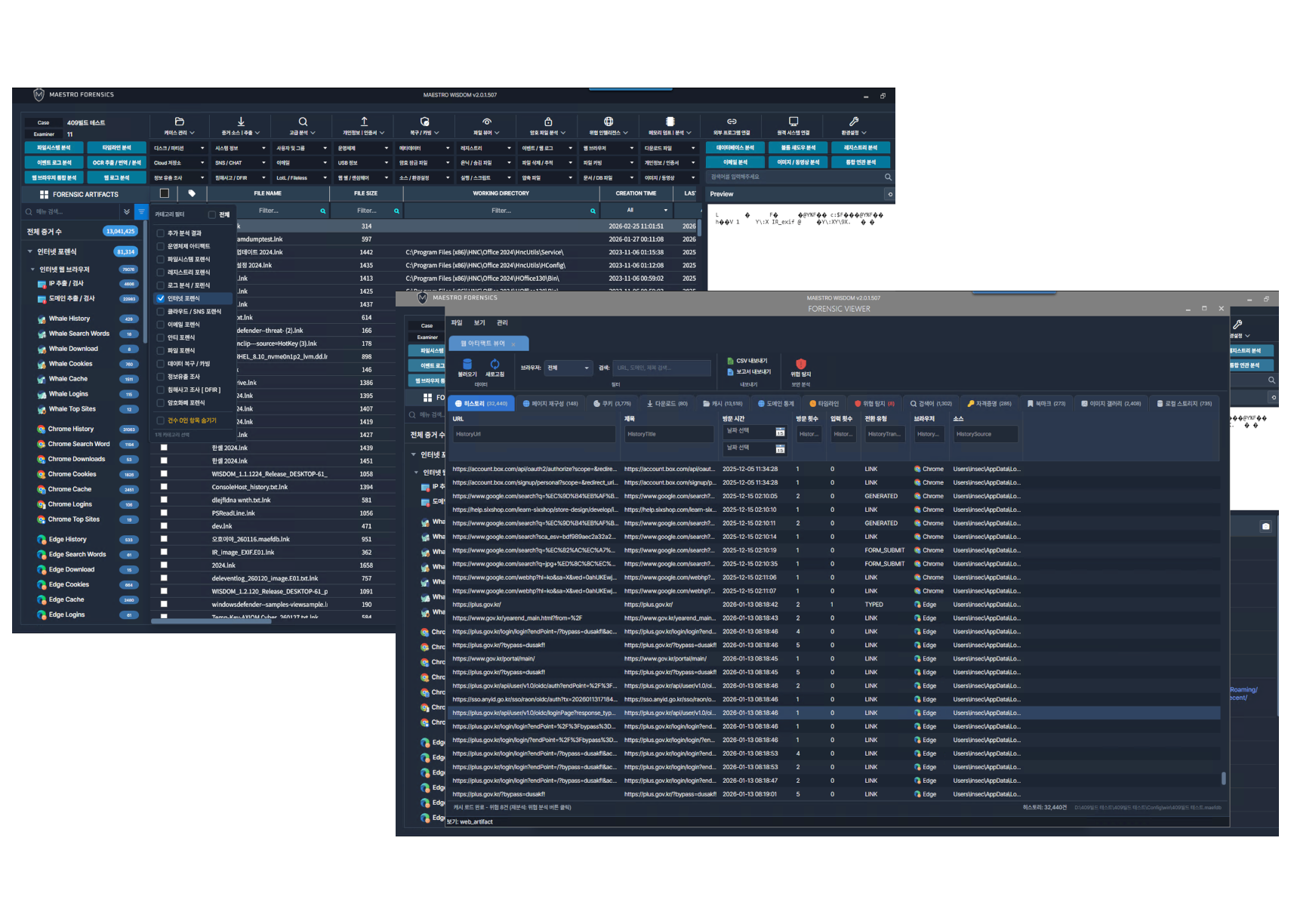Click the category filter icon beside menu search

pyautogui.click(x=141, y=212)
